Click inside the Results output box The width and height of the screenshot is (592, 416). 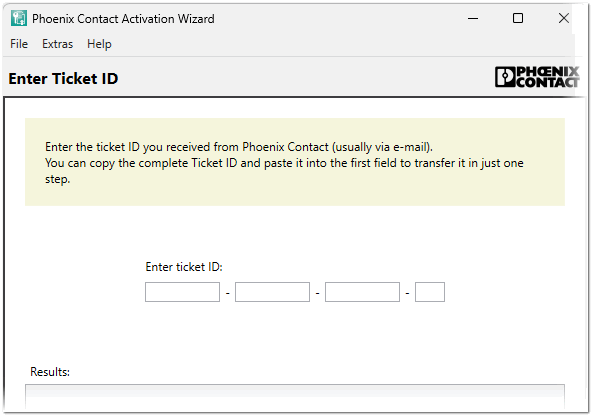coord(295,396)
